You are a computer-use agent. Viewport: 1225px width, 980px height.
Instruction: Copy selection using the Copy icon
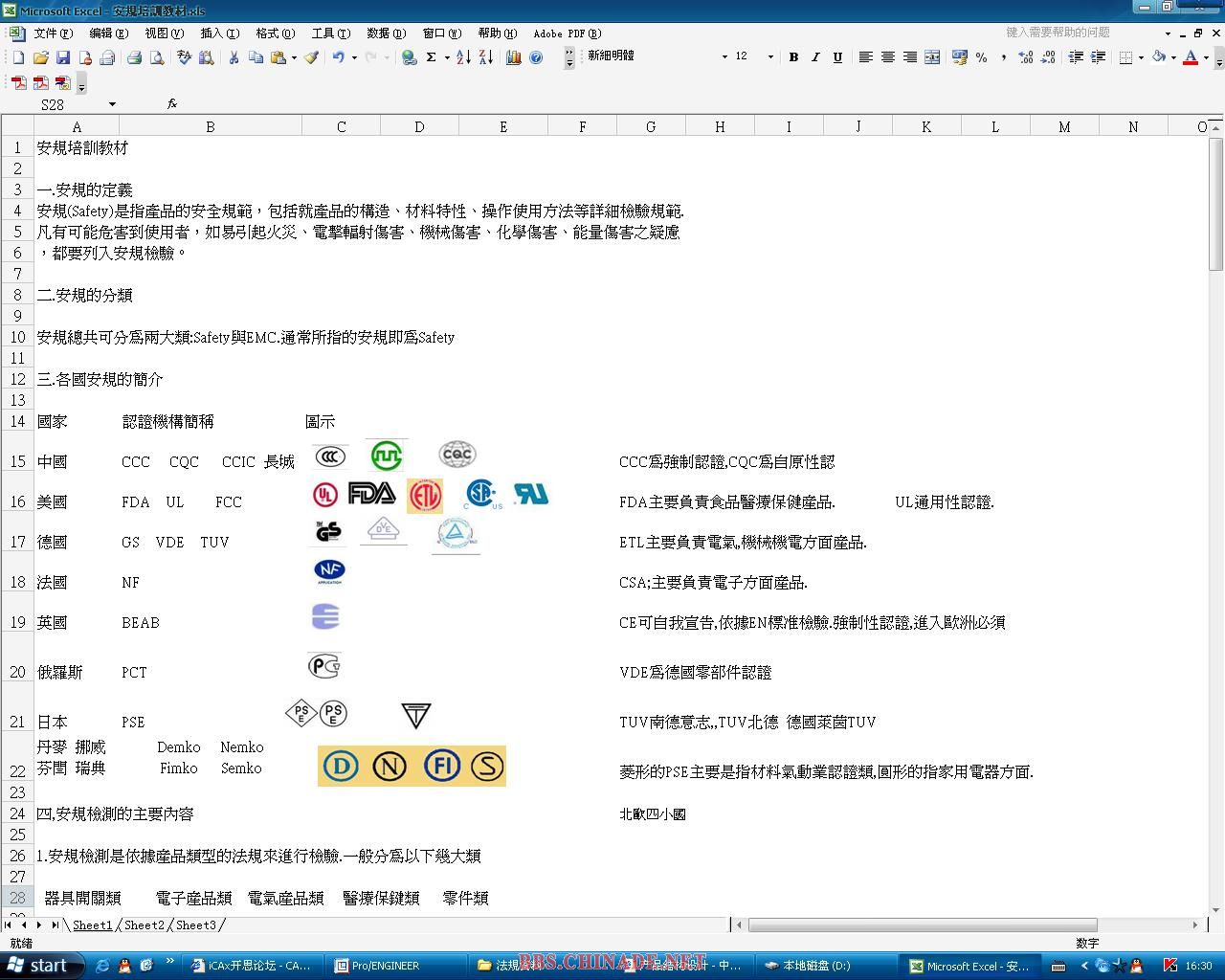(x=256, y=57)
